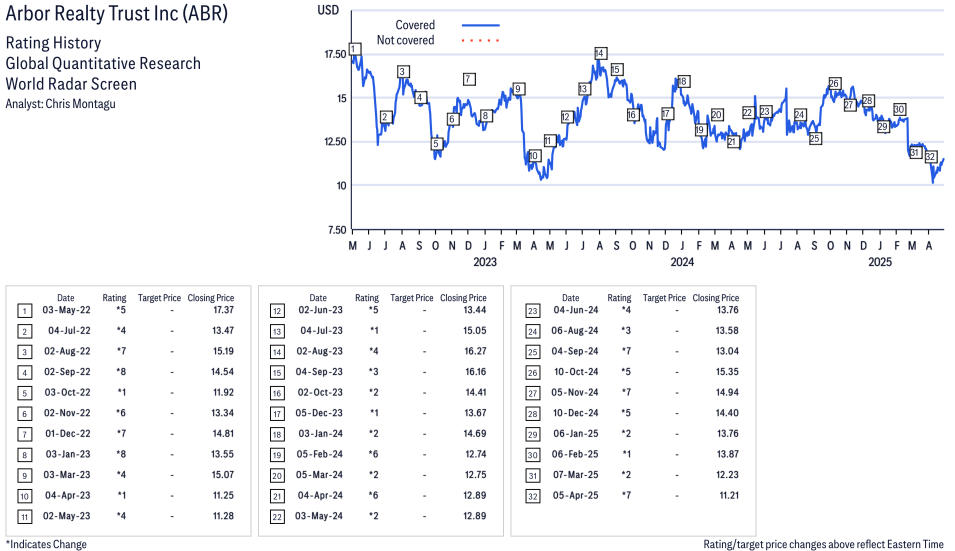This screenshot has width=955, height=551.
Task: Click the USD axis unit label
Action: tap(328, 10)
